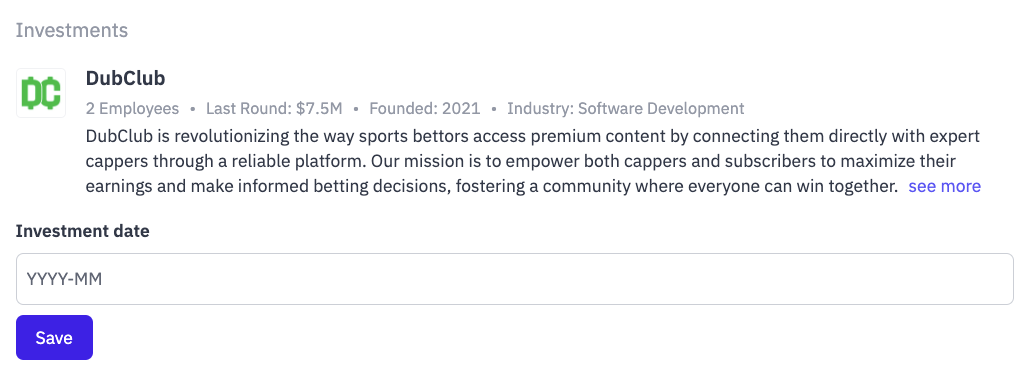The image size is (1029, 382).
Task: Click the bullet between Employees and Last Round
Action: click(192, 108)
